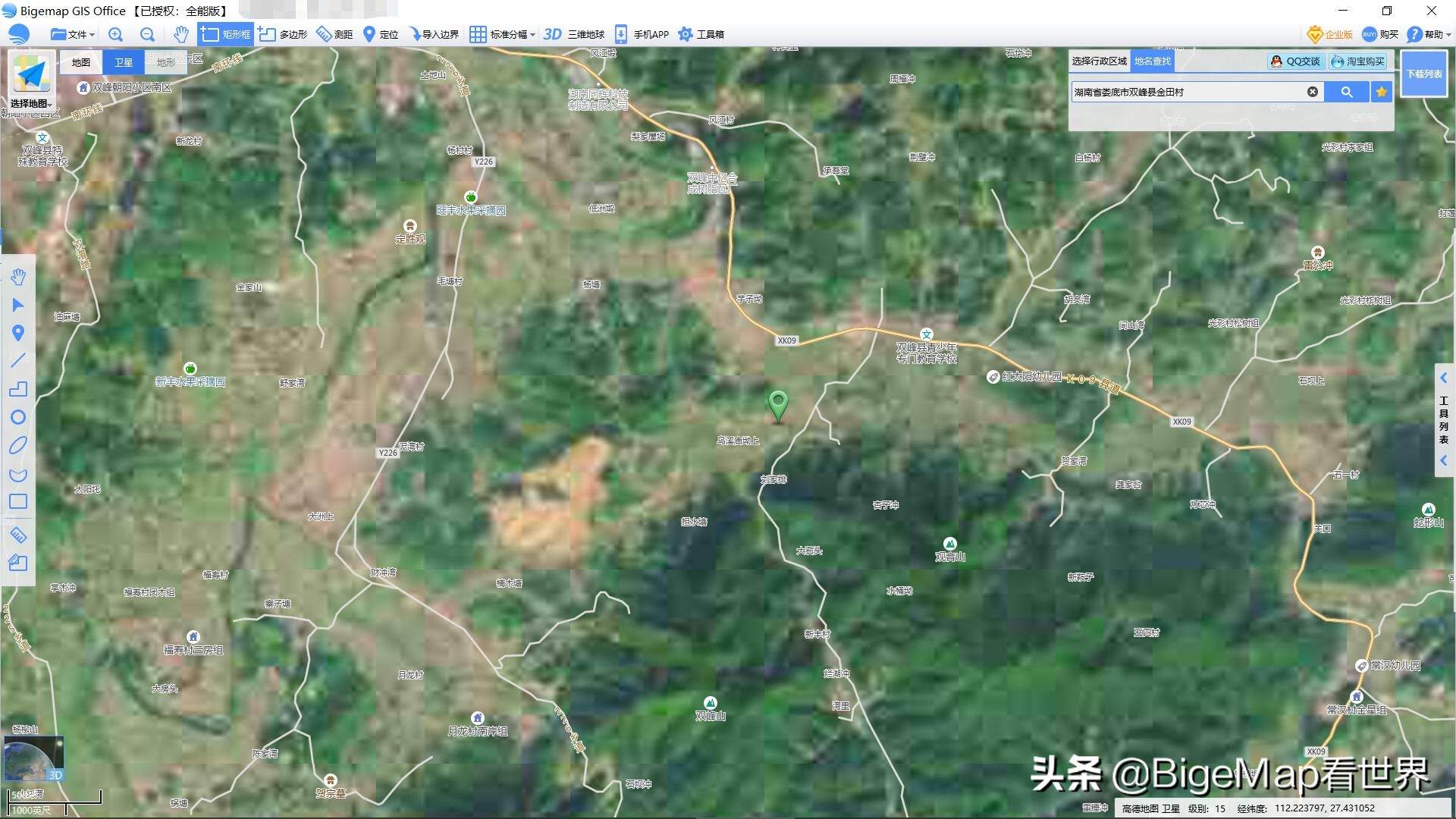Screen dimensions: 1456x819
Task: Switch to the 地图 map tab
Action: pos(80,62)
